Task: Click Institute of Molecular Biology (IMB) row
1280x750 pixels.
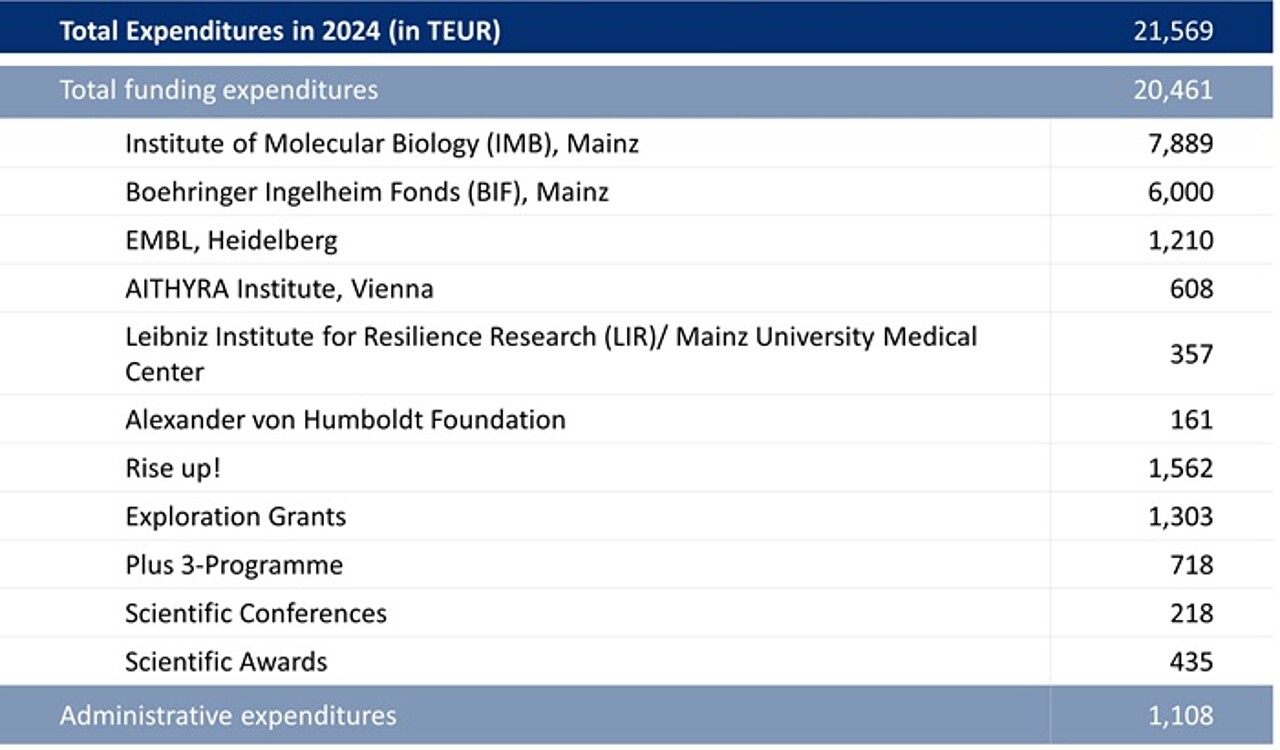Action: (381, 144)
